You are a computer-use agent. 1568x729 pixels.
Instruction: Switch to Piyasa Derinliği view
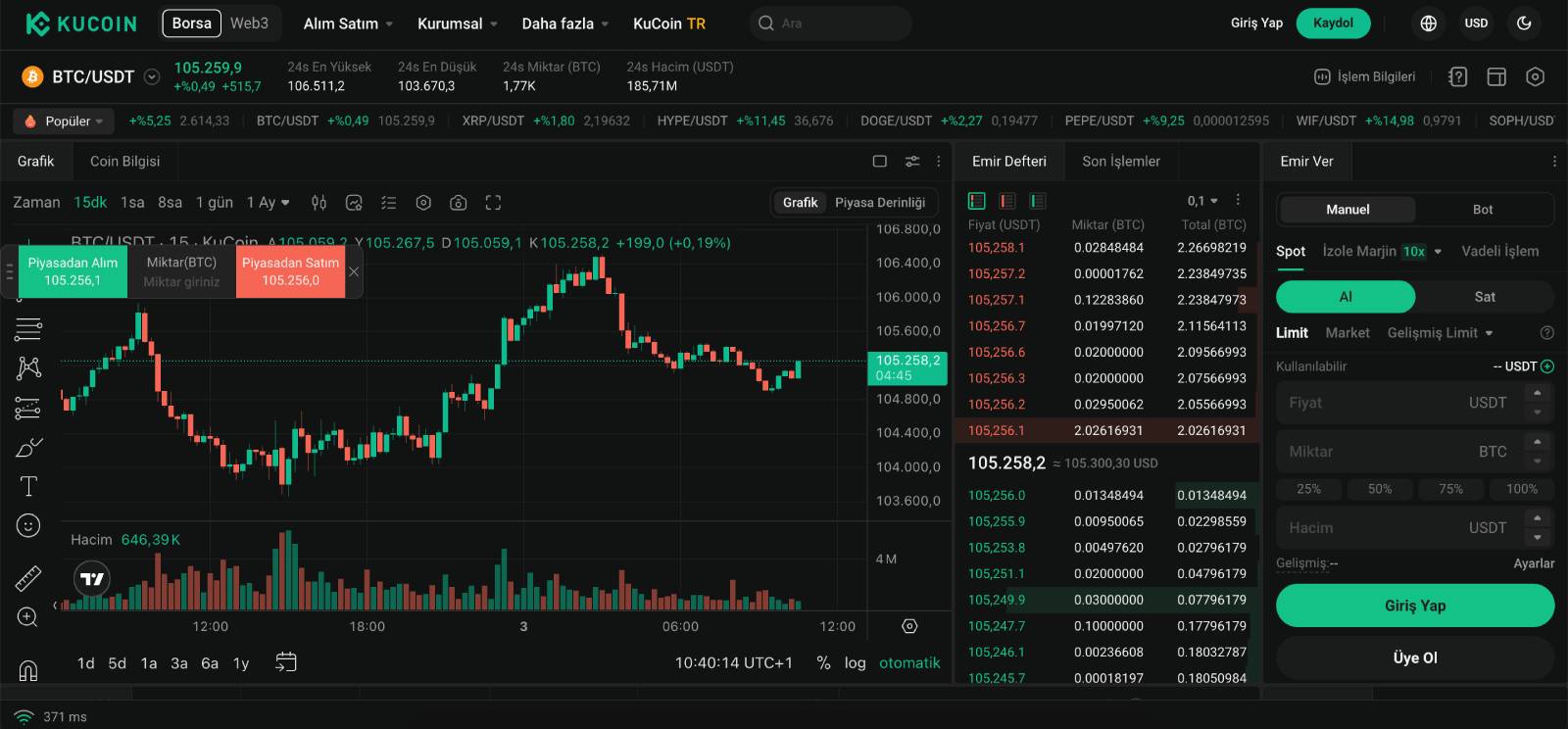tap(880, 203)
